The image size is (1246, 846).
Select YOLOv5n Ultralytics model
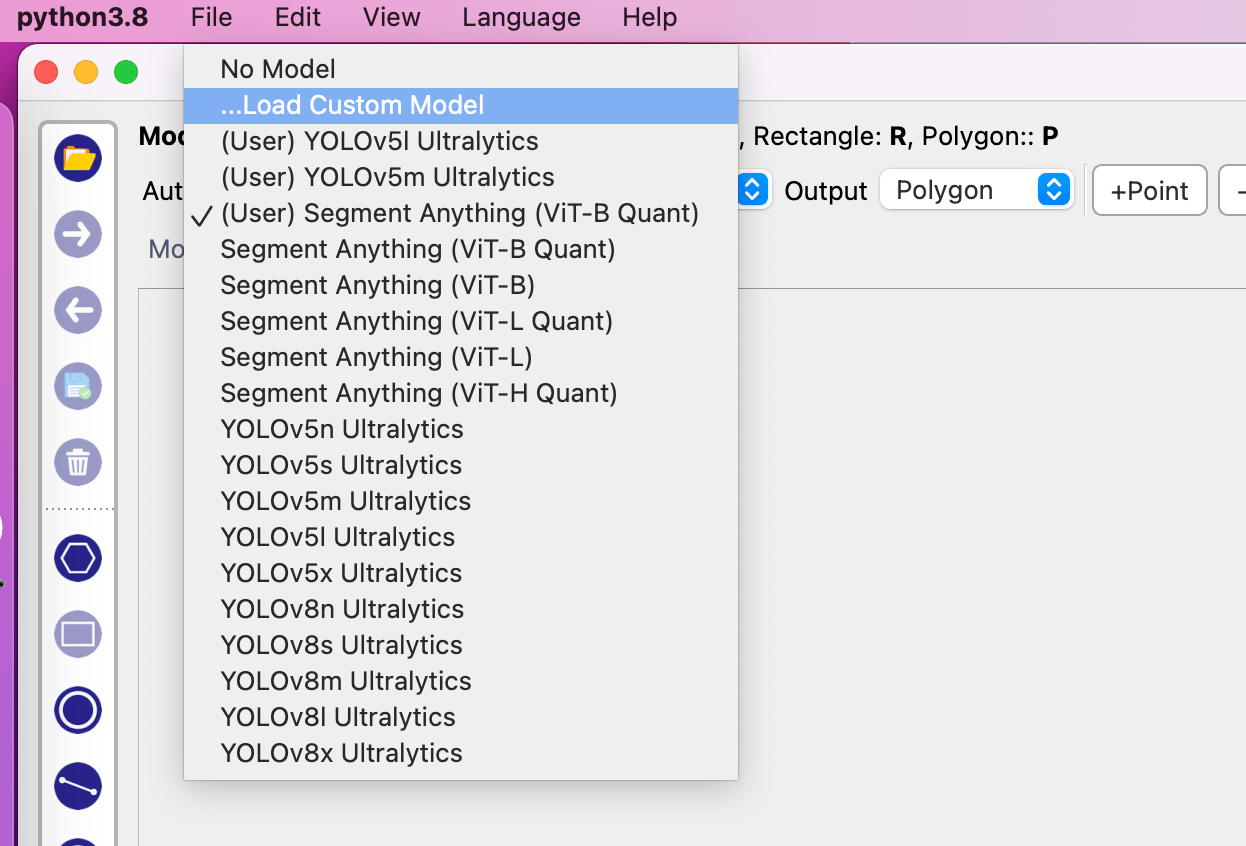coord(461,429)
